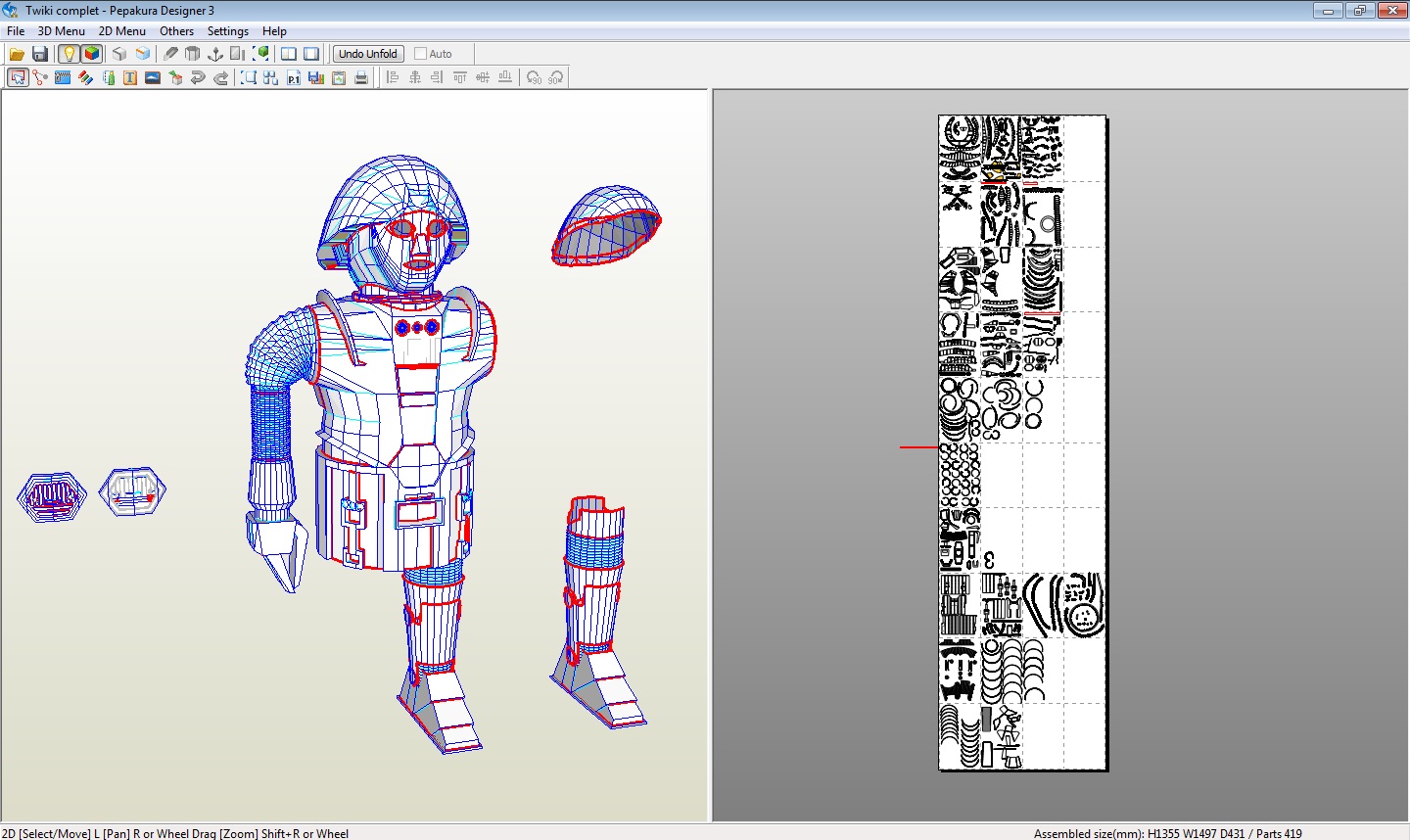The width and height of the screenshot is (1410, 840).
Task: Click the arrange parts grid icon
Action: click(x=271, y=77)
